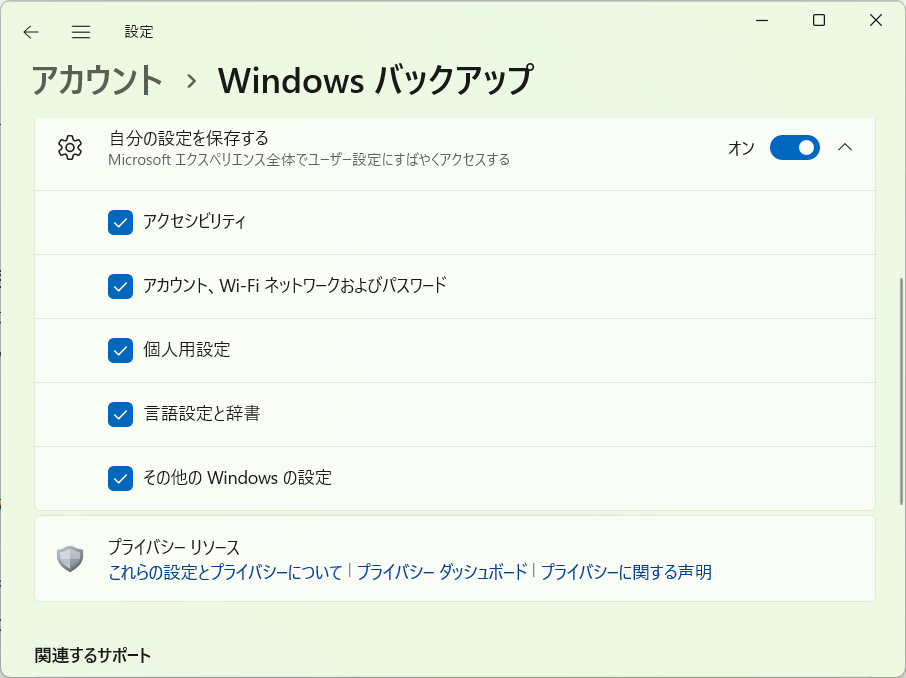Viewport: 906px width, 678px height.
Task: Go back using the back arrow icon
Action: pyautogui.click(x=31, y=32)
